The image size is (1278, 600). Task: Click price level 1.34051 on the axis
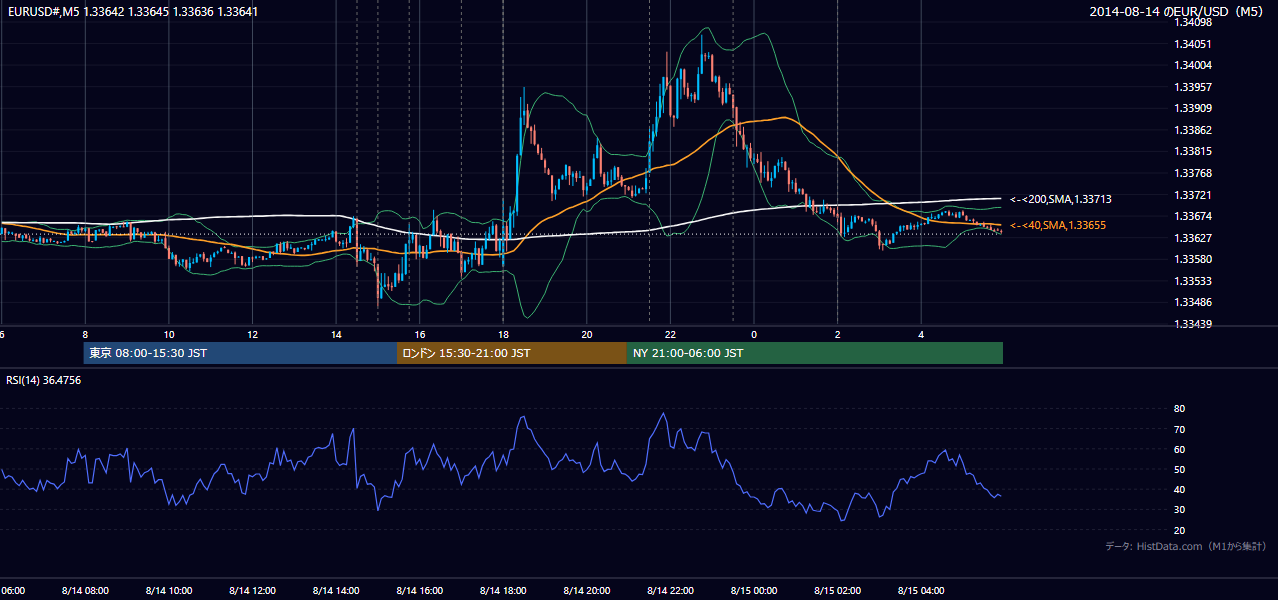[1192, 44]
